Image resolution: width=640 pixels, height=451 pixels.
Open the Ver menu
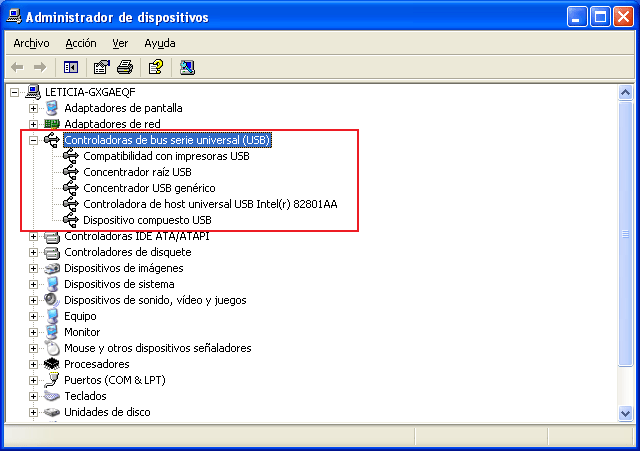pyautogui.click(x=120, y=43)
